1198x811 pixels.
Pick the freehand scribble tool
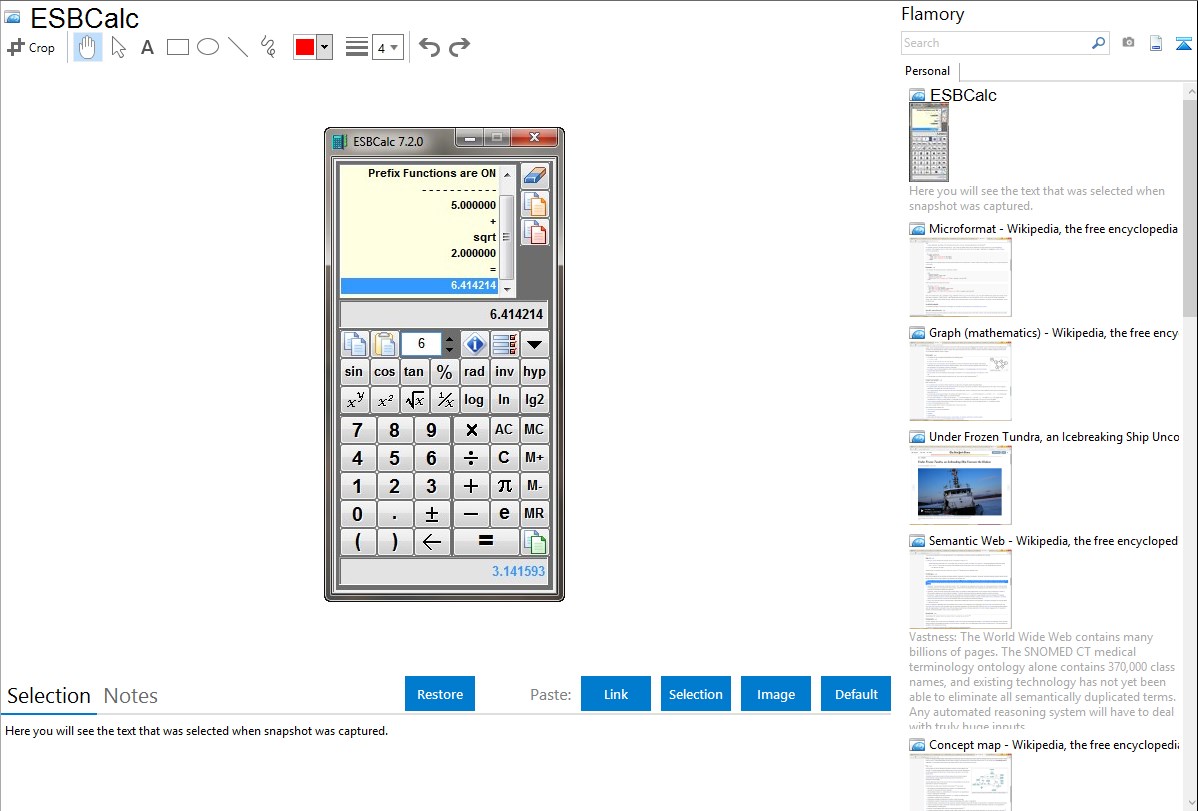tap(268, 47)
